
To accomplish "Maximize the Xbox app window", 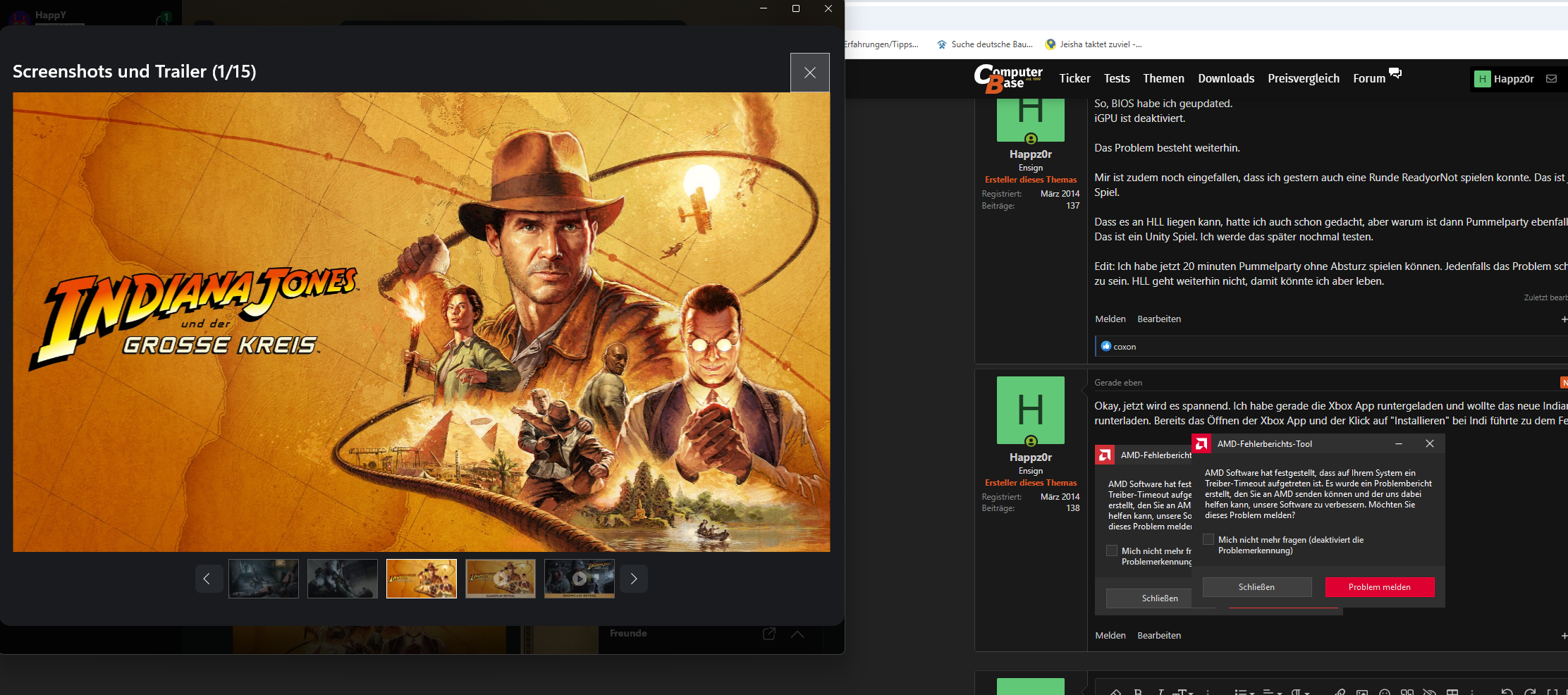I will click(796, 8).
